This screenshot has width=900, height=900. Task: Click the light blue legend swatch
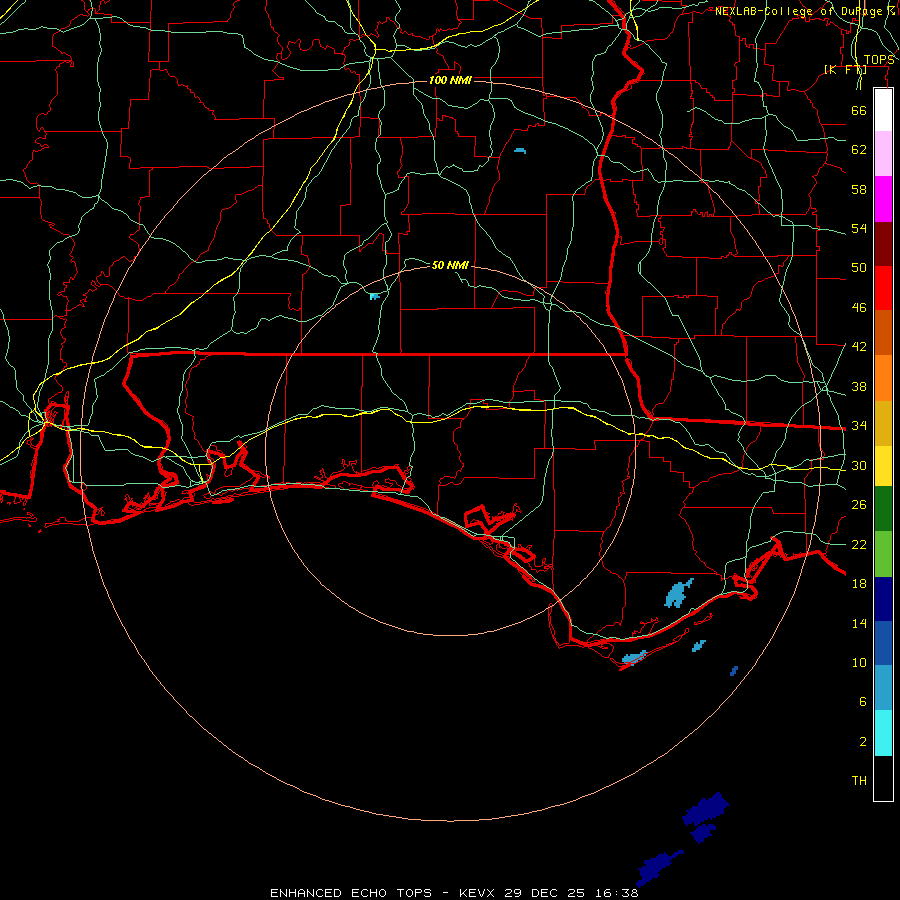coord(883,688)
